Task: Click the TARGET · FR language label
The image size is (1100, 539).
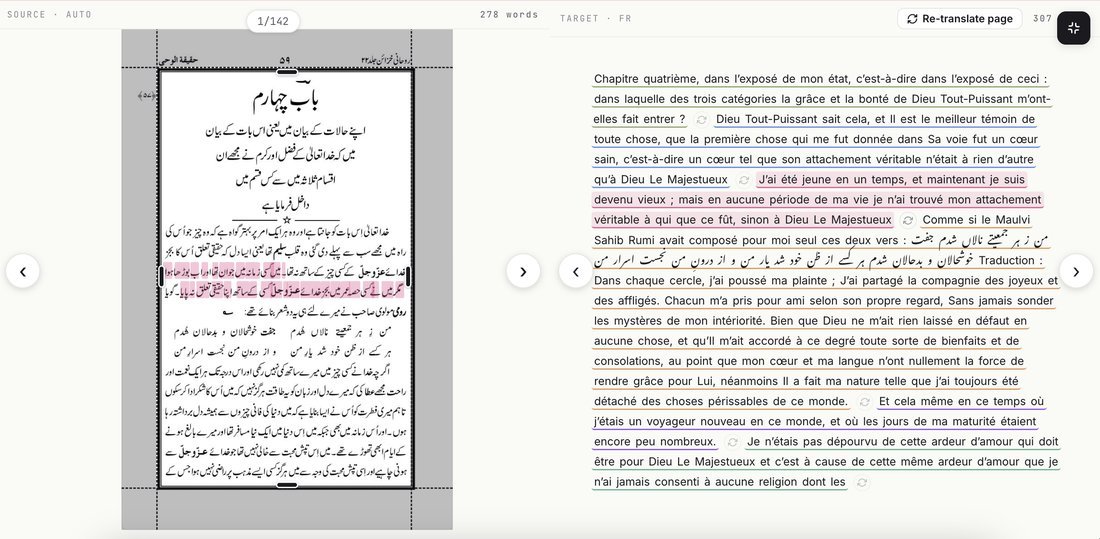Action: [596, 19]
